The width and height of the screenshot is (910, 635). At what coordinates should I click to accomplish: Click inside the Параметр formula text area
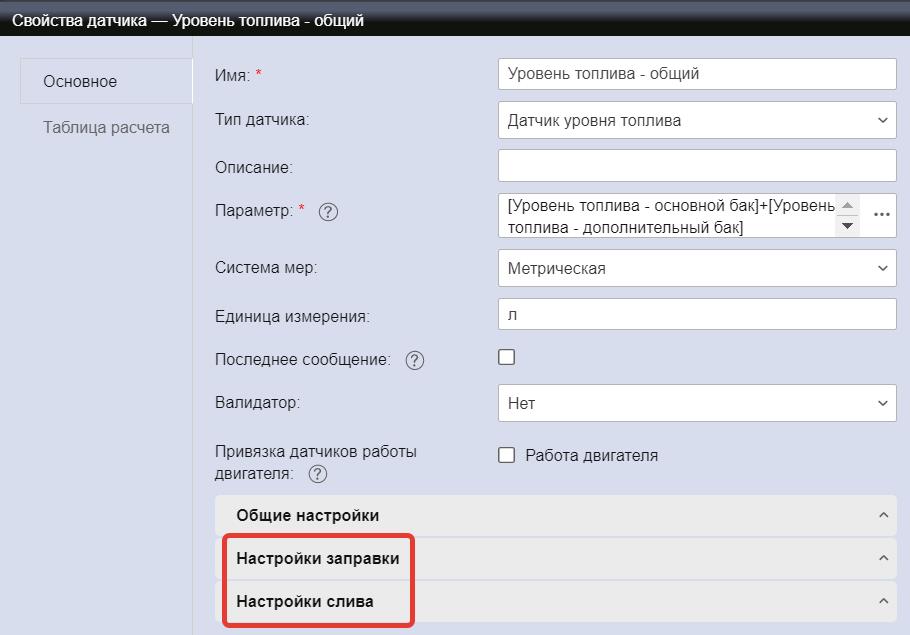coord(665,216)
